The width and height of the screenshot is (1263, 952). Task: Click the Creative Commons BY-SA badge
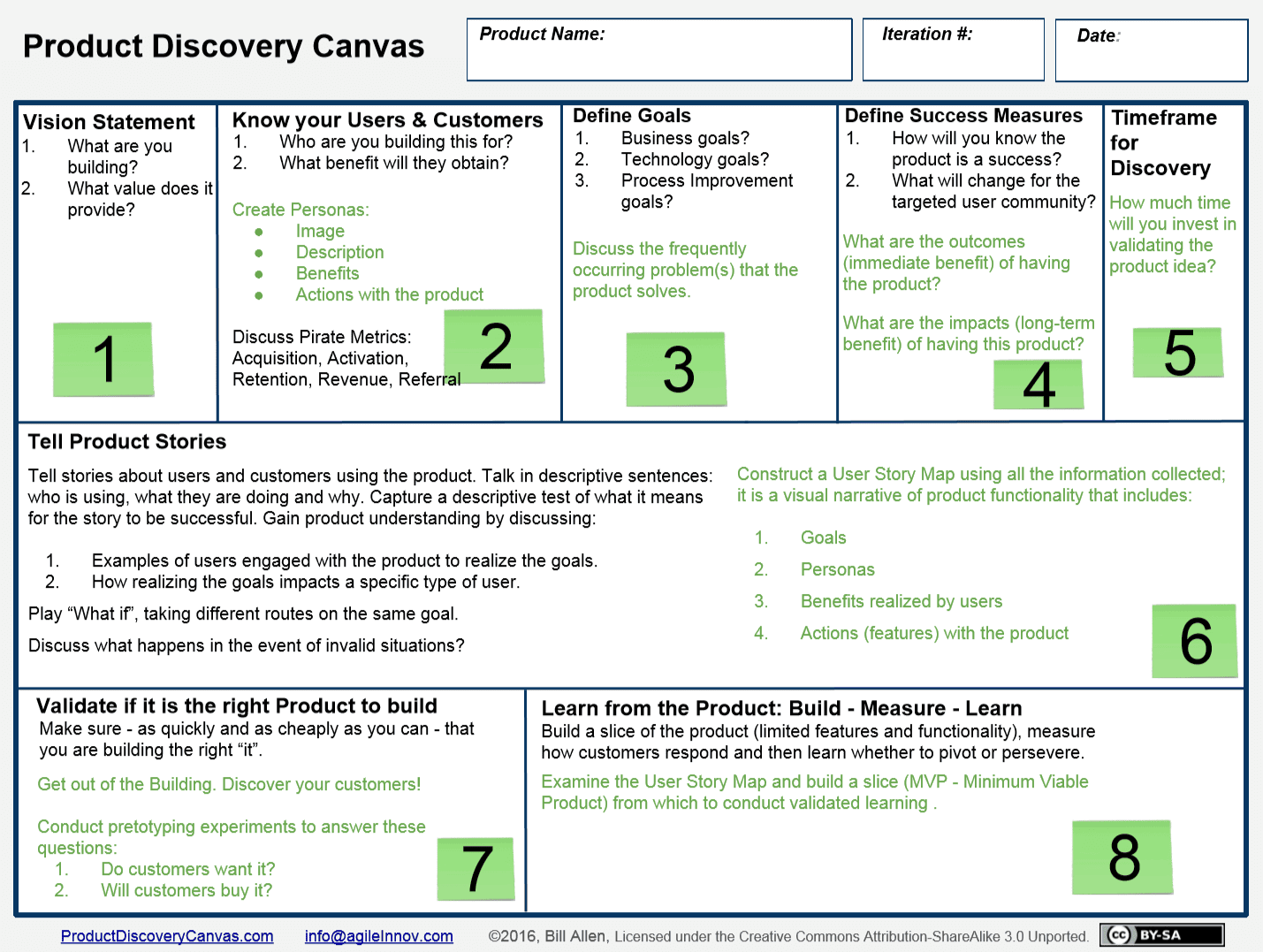pos(1162,935)
